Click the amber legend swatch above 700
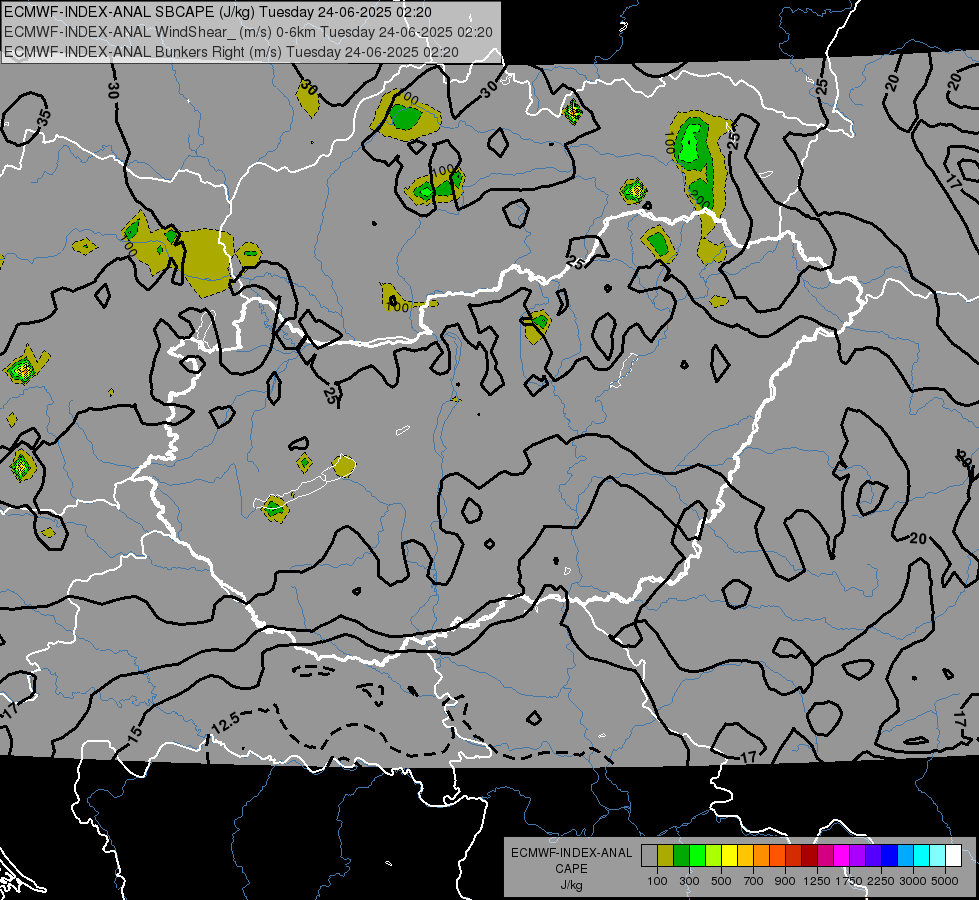This screenshot has width=979, height=900. click(x=745, y=856)
